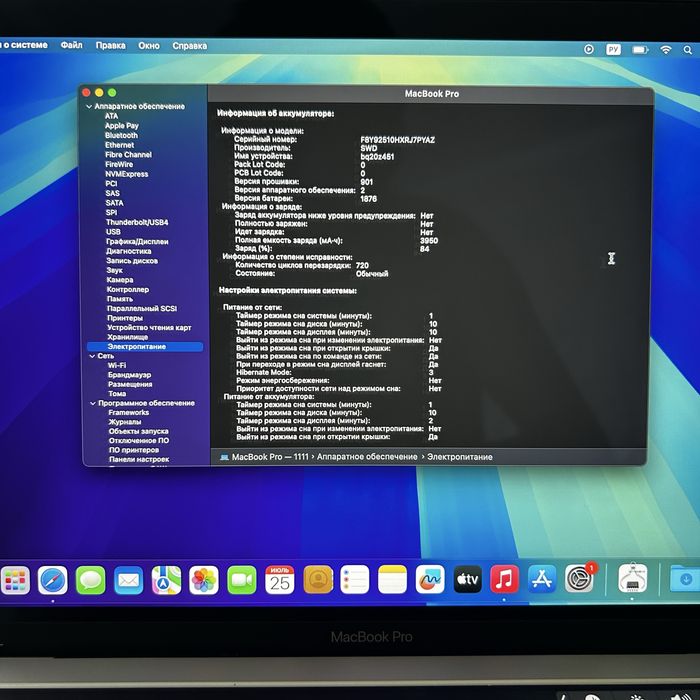This screenshot has width=700, height=700.
Task: Open App Store from the Dock
Action: click(x=542, y=579)
